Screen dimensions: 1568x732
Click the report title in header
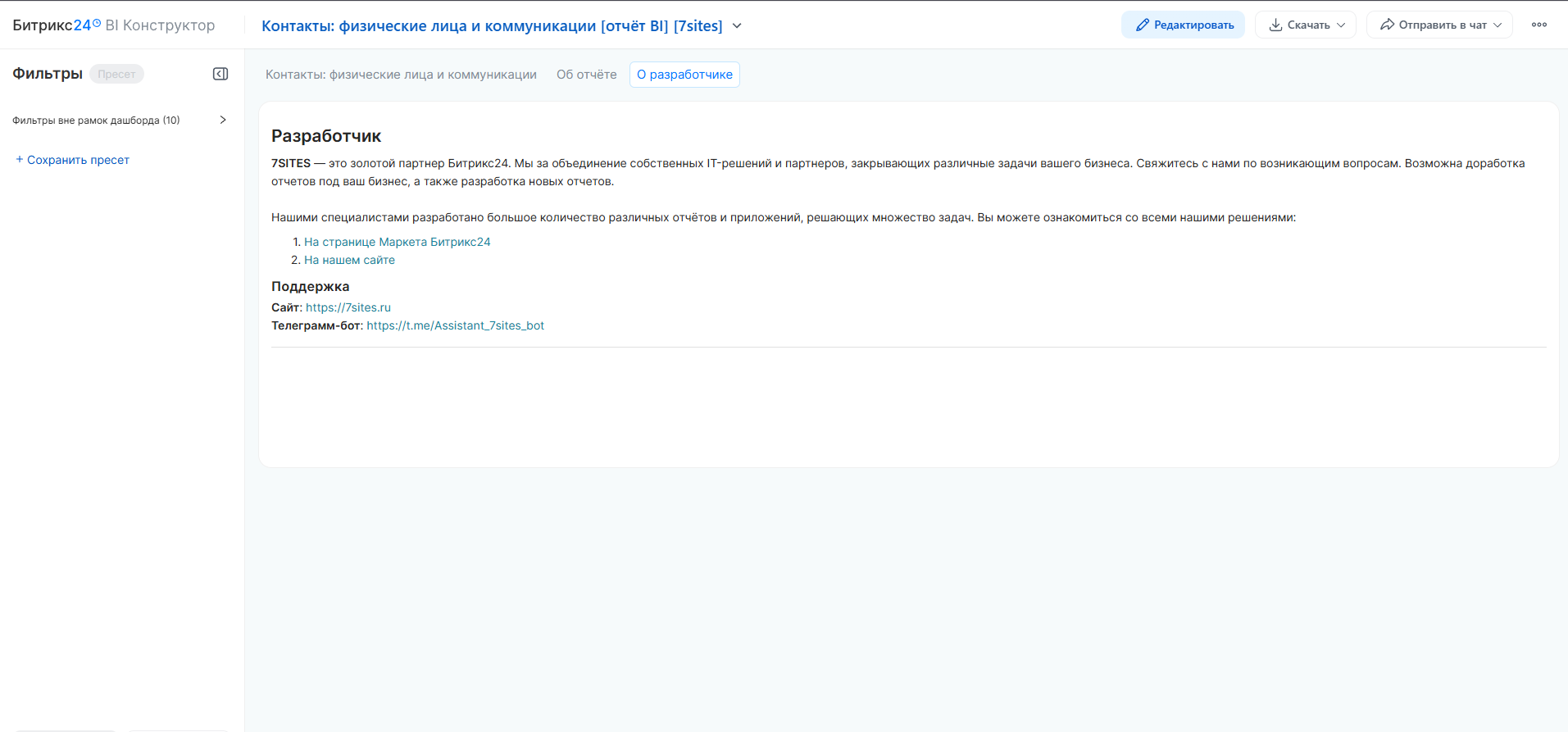pyautogui.click(x=492, y=26)
